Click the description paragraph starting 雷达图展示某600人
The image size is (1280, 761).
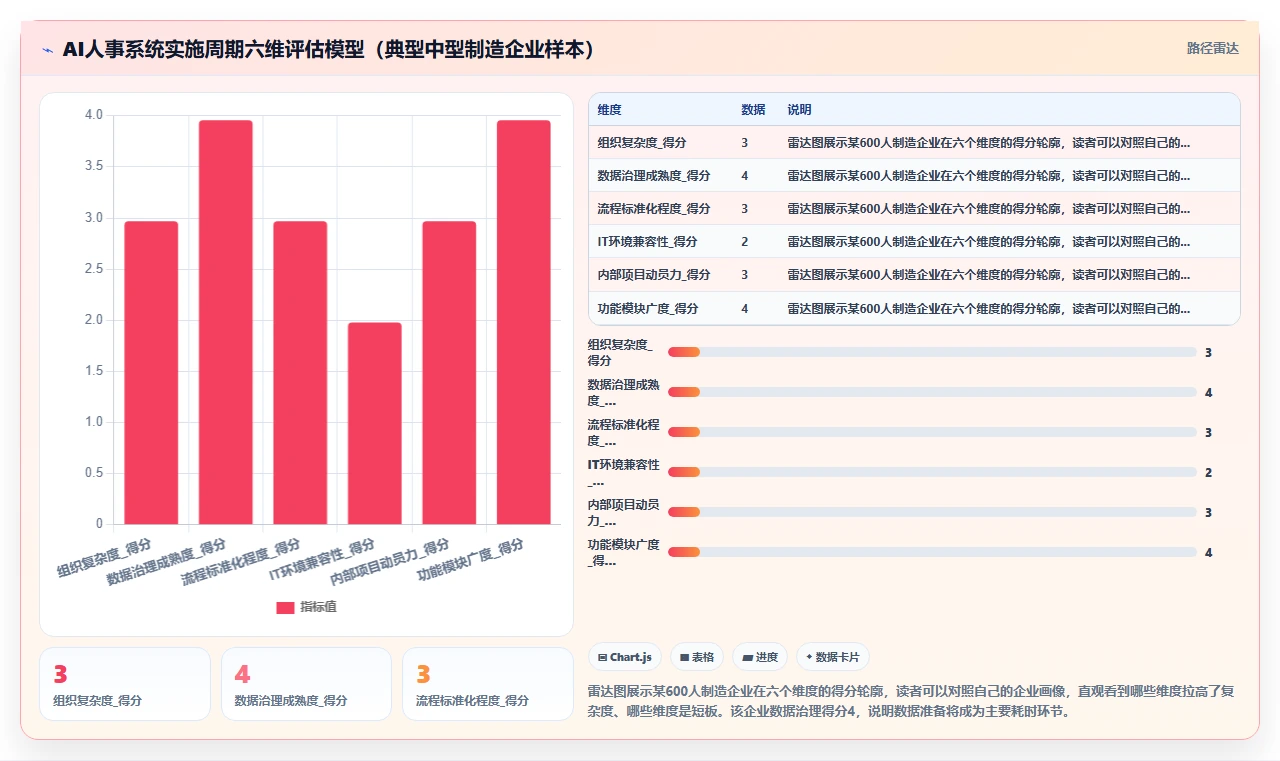point(911,702)
